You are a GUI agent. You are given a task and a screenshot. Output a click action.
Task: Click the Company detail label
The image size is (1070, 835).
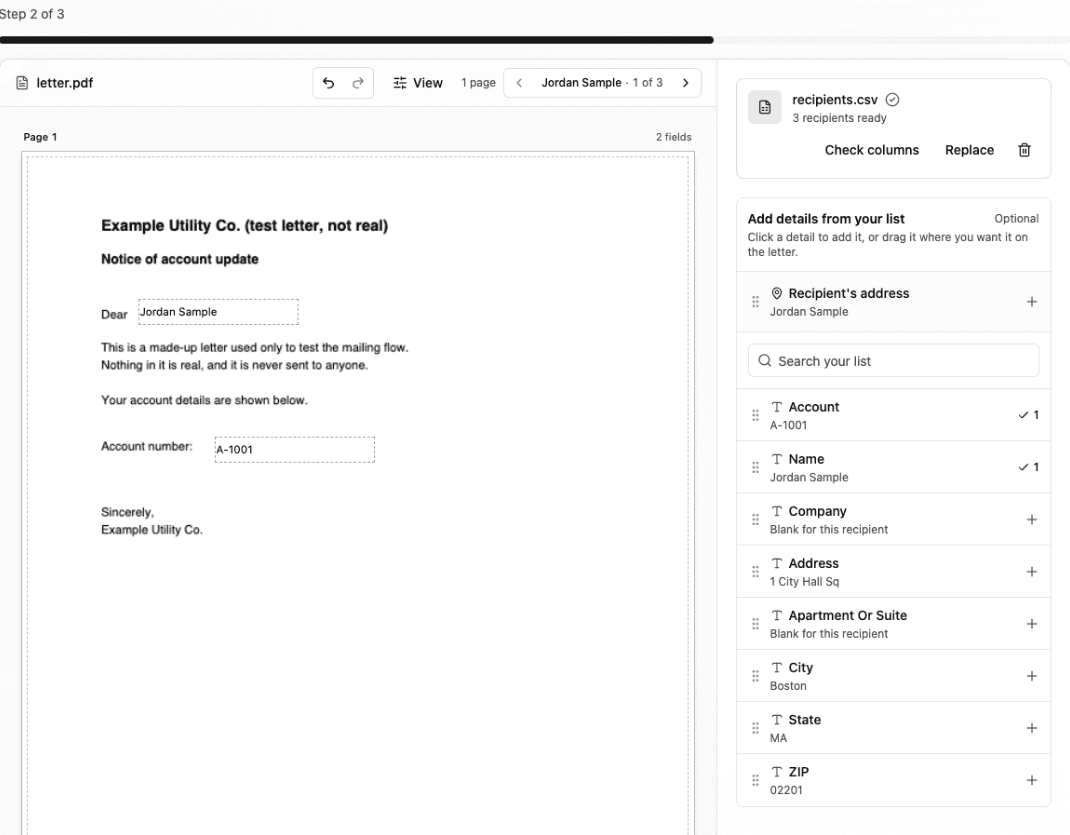tap(818, 512)
